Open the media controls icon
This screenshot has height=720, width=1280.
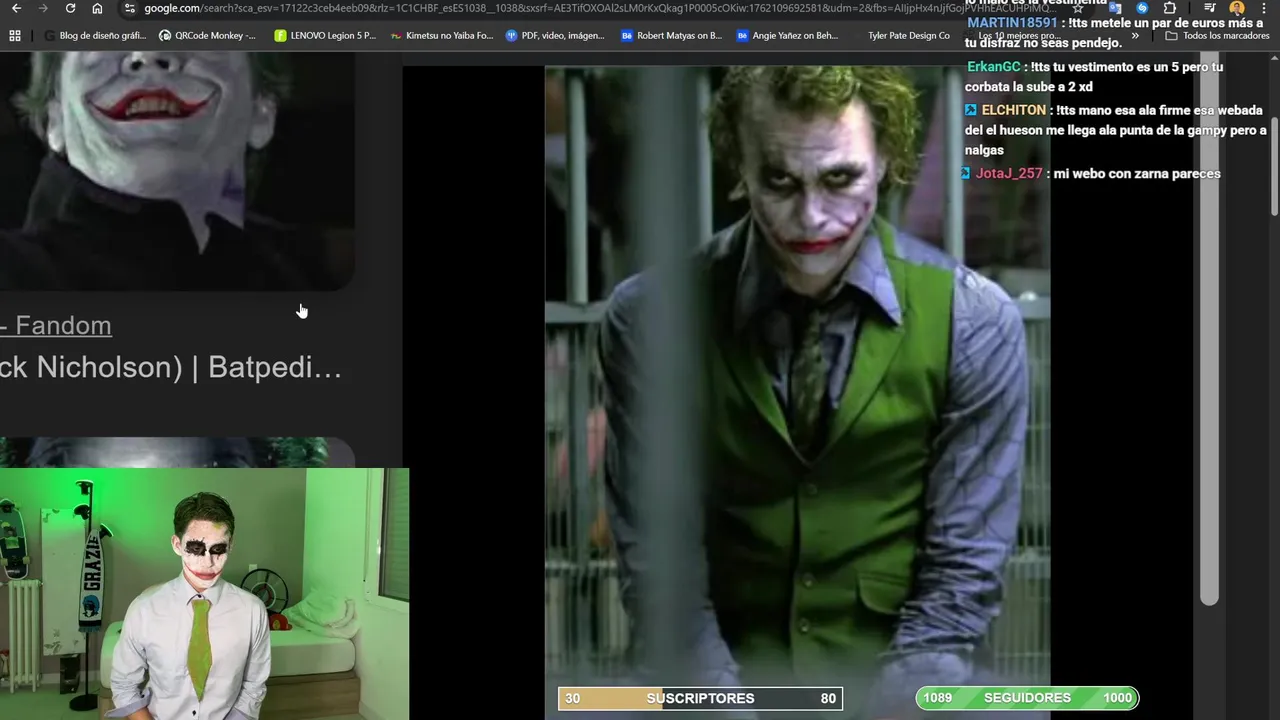point(1210,8)
